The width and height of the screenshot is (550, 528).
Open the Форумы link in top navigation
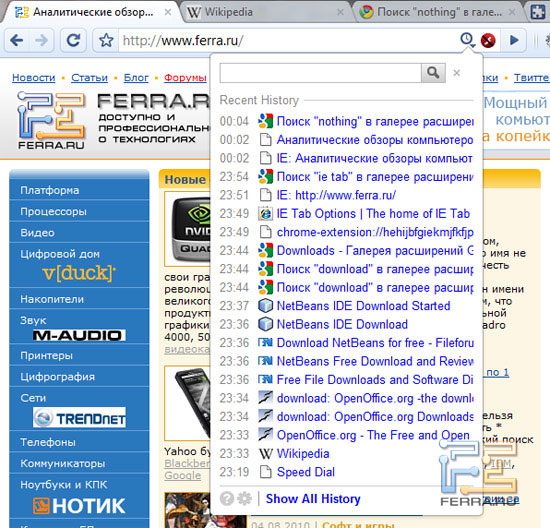coord(185,78)
